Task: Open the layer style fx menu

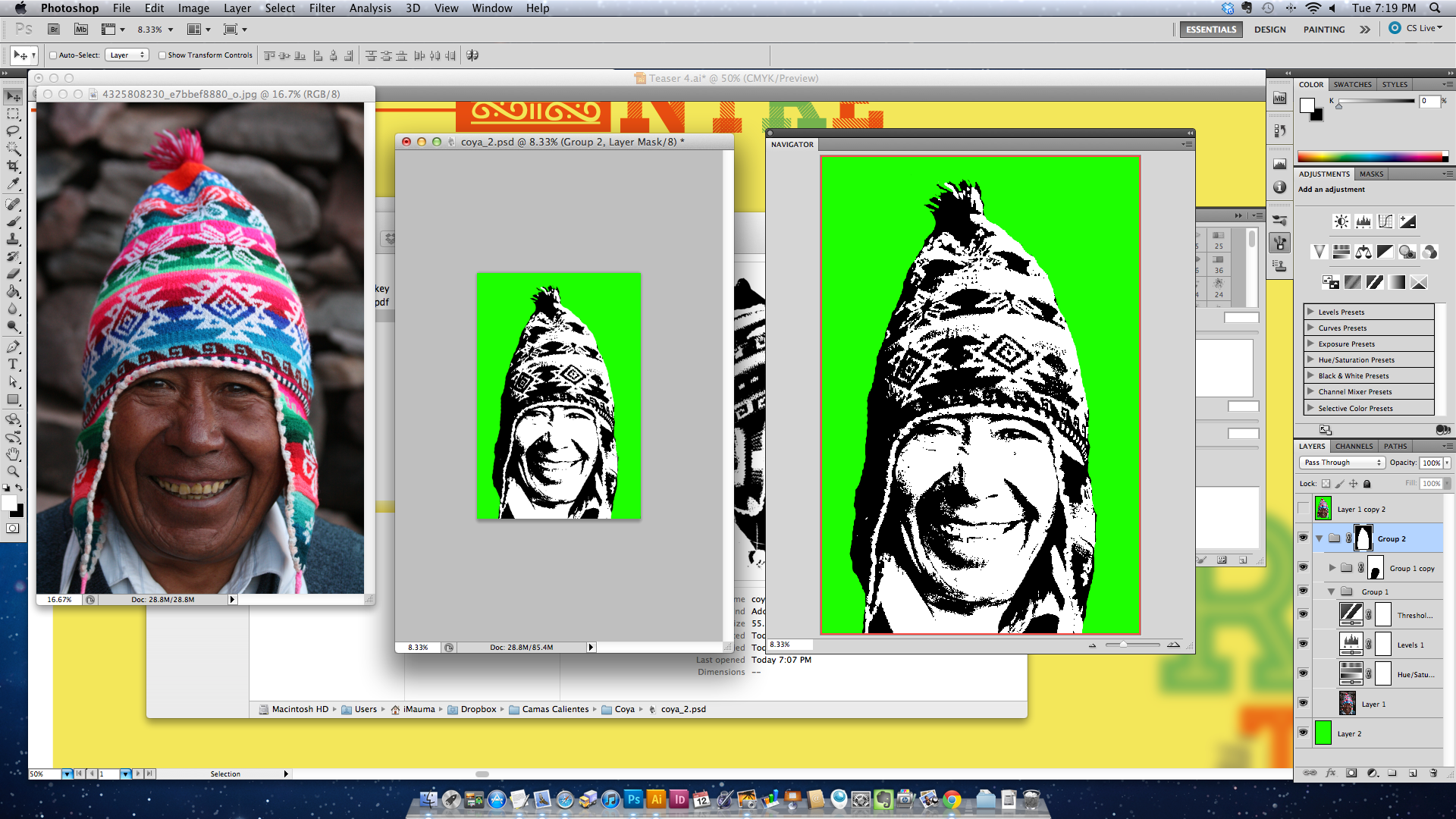Action: [x=1331, y=773]
